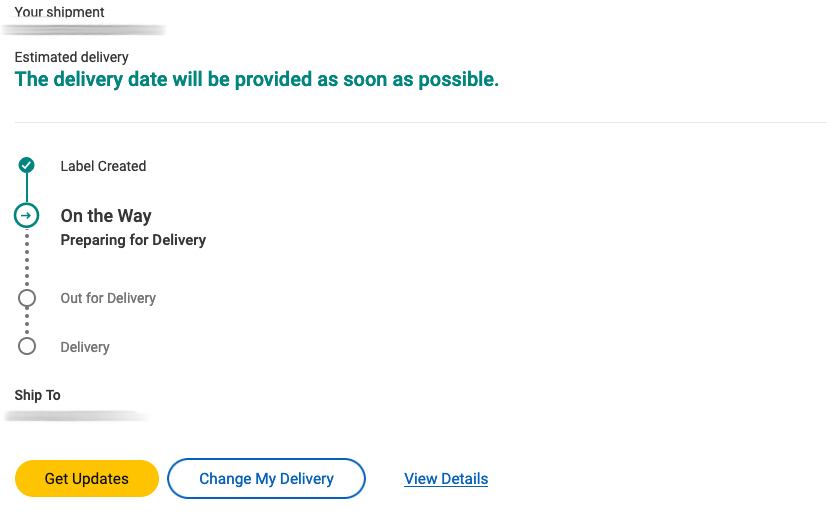827x516 pixels.
Task: Click the Delivery step label
Action: 85,347
